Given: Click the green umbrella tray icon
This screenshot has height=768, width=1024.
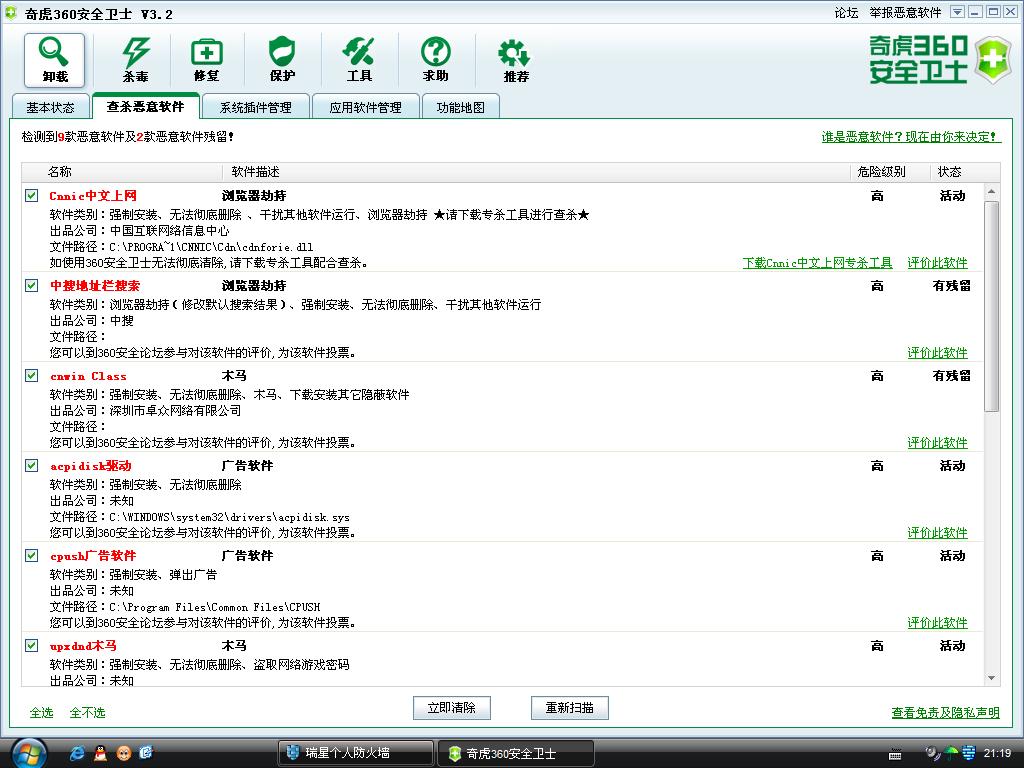Looking at the screenshot, I should tap(952, 753).
